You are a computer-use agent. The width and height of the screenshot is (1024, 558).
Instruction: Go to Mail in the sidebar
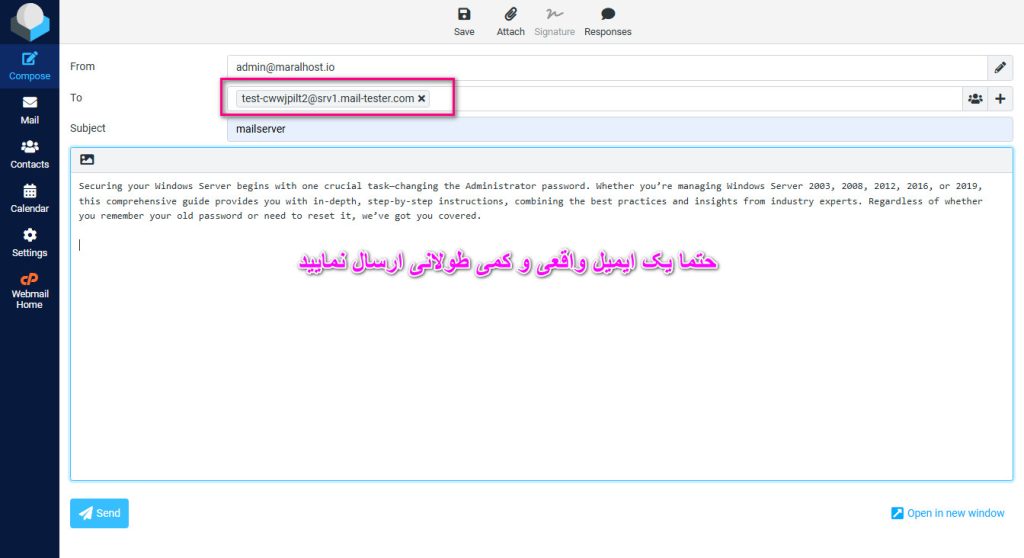(x=29, y=110)
